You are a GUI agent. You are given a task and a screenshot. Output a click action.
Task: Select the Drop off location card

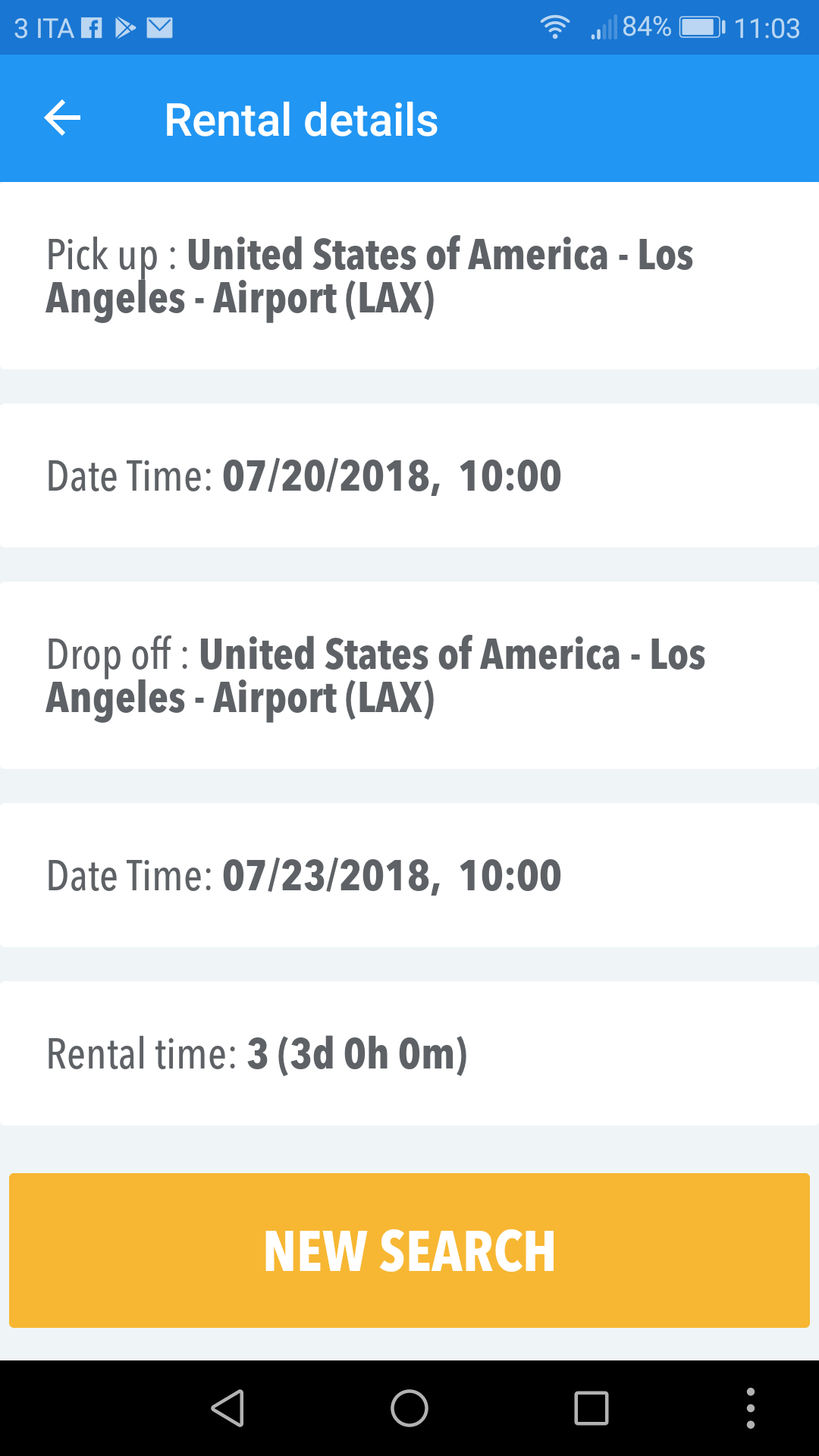pos(409,675)
